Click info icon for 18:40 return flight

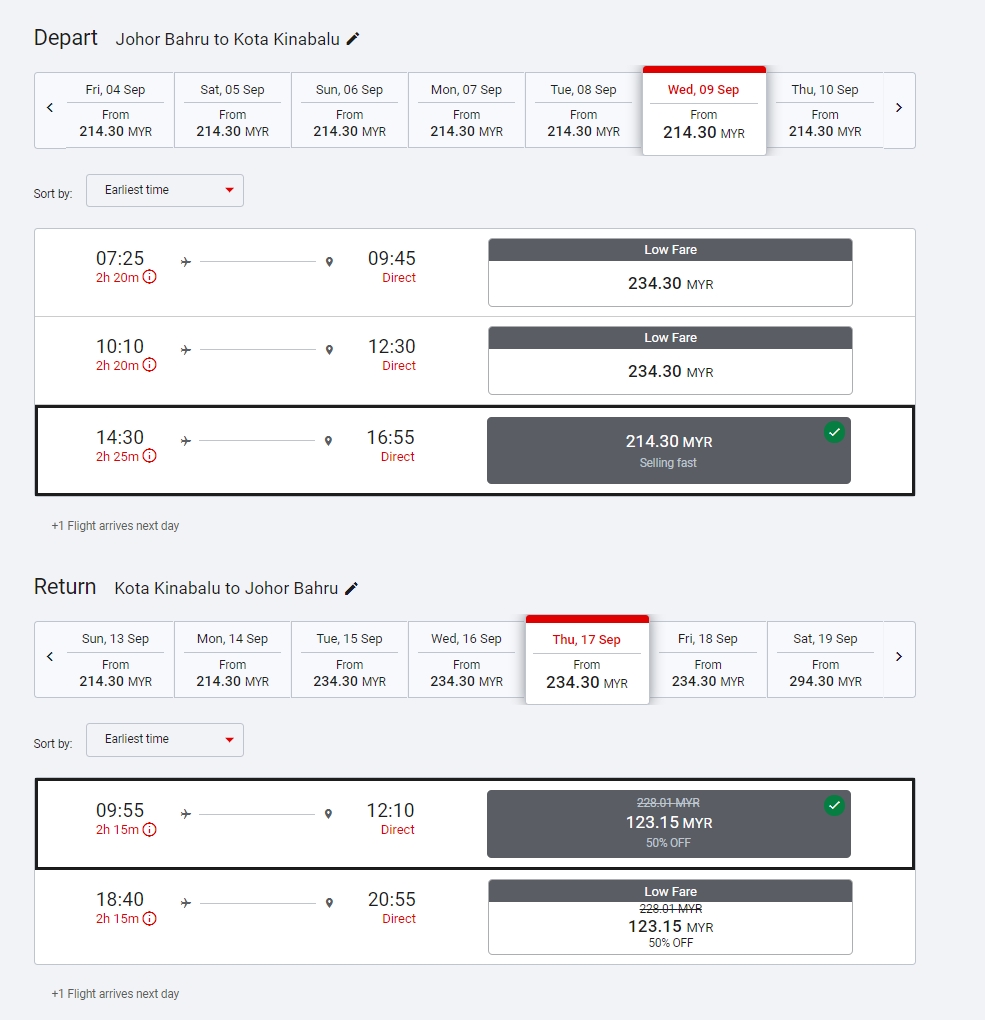(x=150, y=918)
